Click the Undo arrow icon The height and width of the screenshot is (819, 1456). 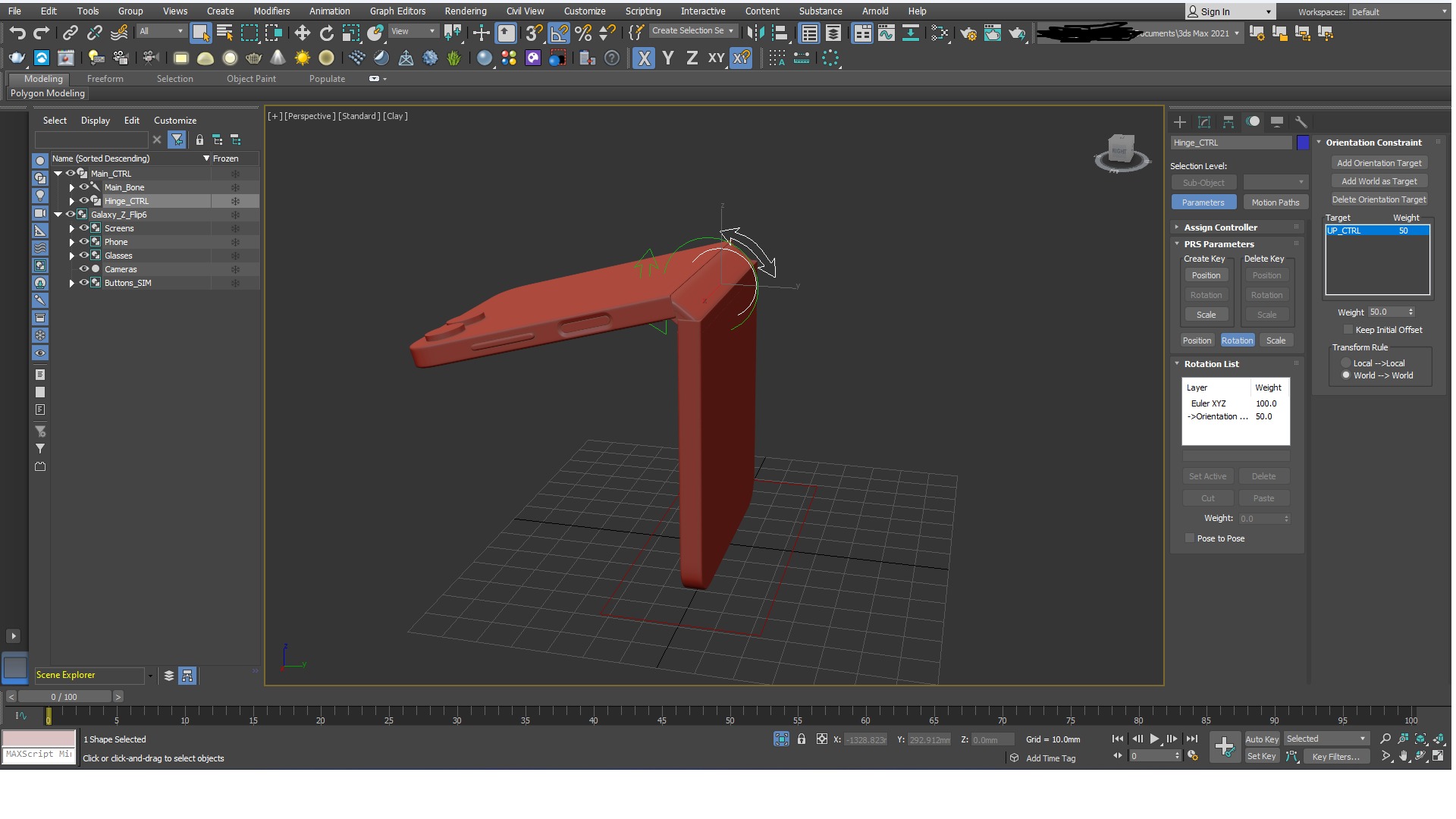[17, 33]
